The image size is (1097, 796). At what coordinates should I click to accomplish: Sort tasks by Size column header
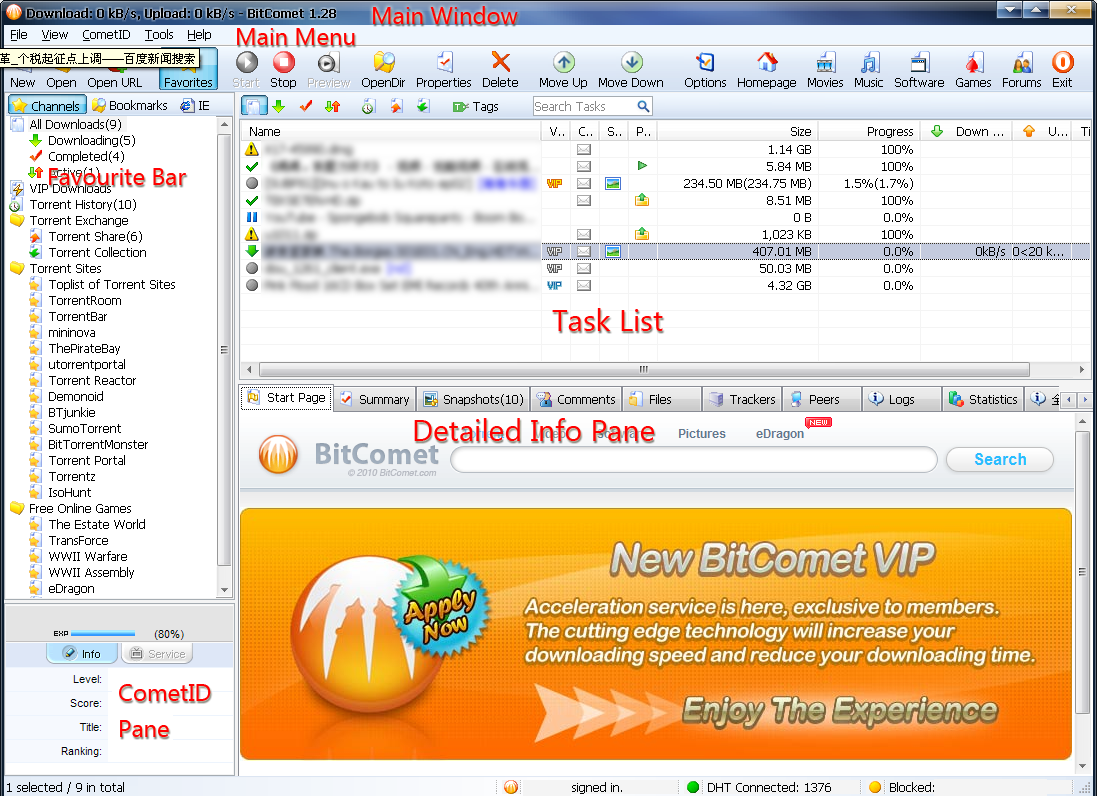[738, 132]
